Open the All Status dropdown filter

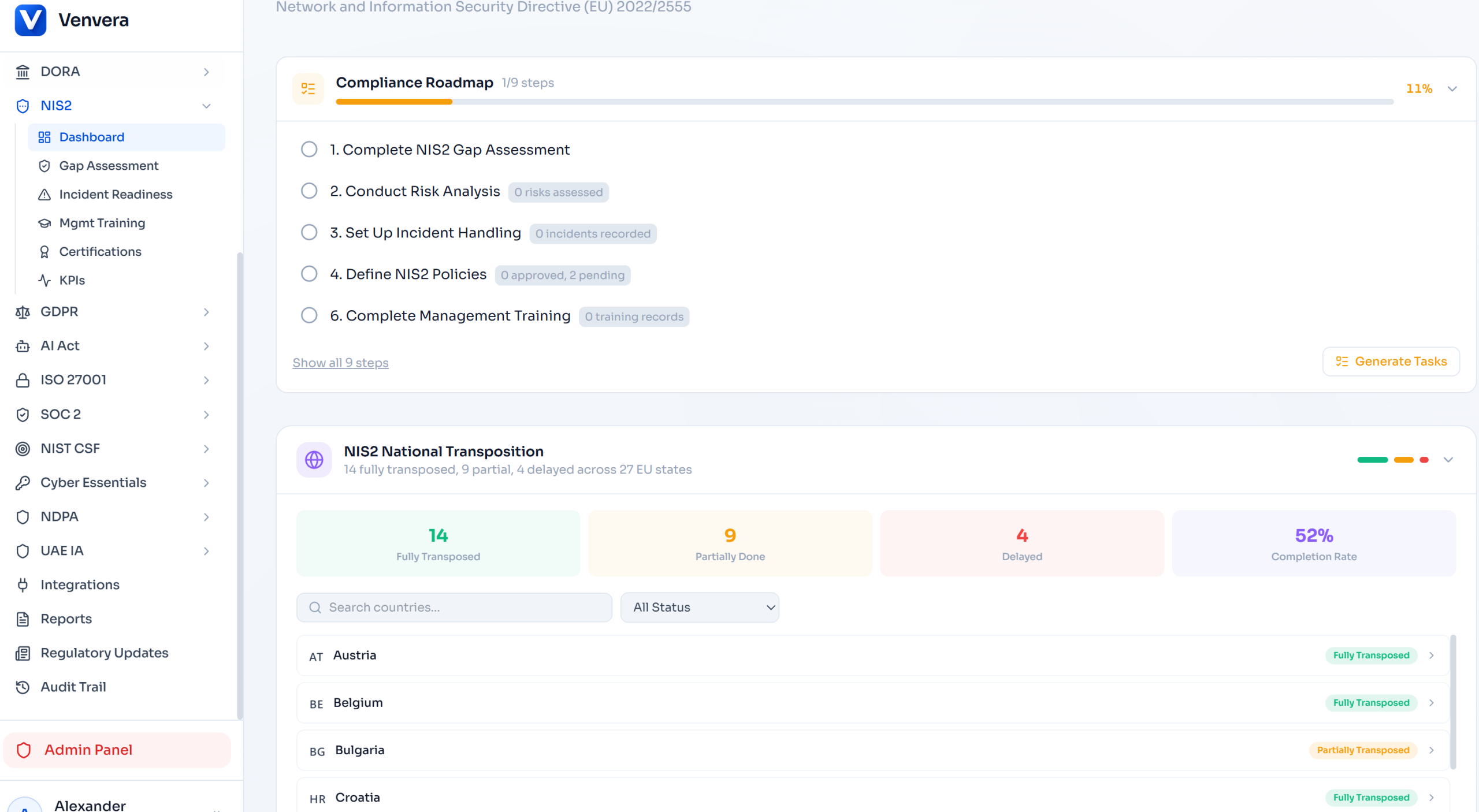tap(700, 607)
